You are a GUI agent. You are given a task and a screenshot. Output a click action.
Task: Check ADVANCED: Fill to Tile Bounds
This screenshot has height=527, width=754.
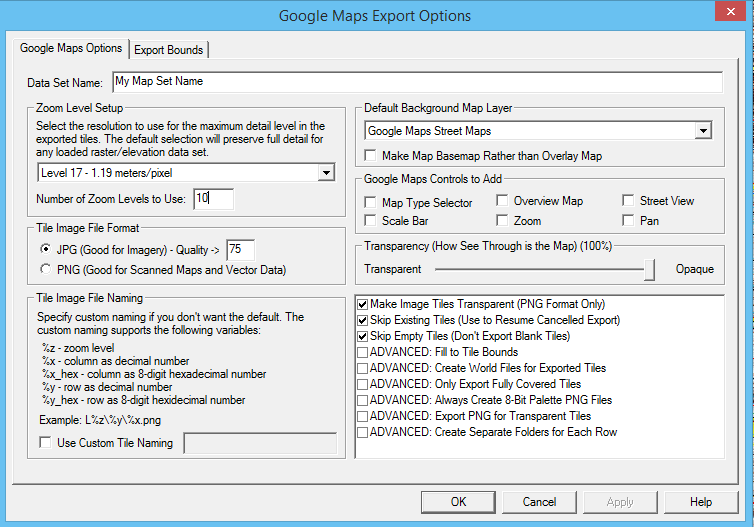363,352
